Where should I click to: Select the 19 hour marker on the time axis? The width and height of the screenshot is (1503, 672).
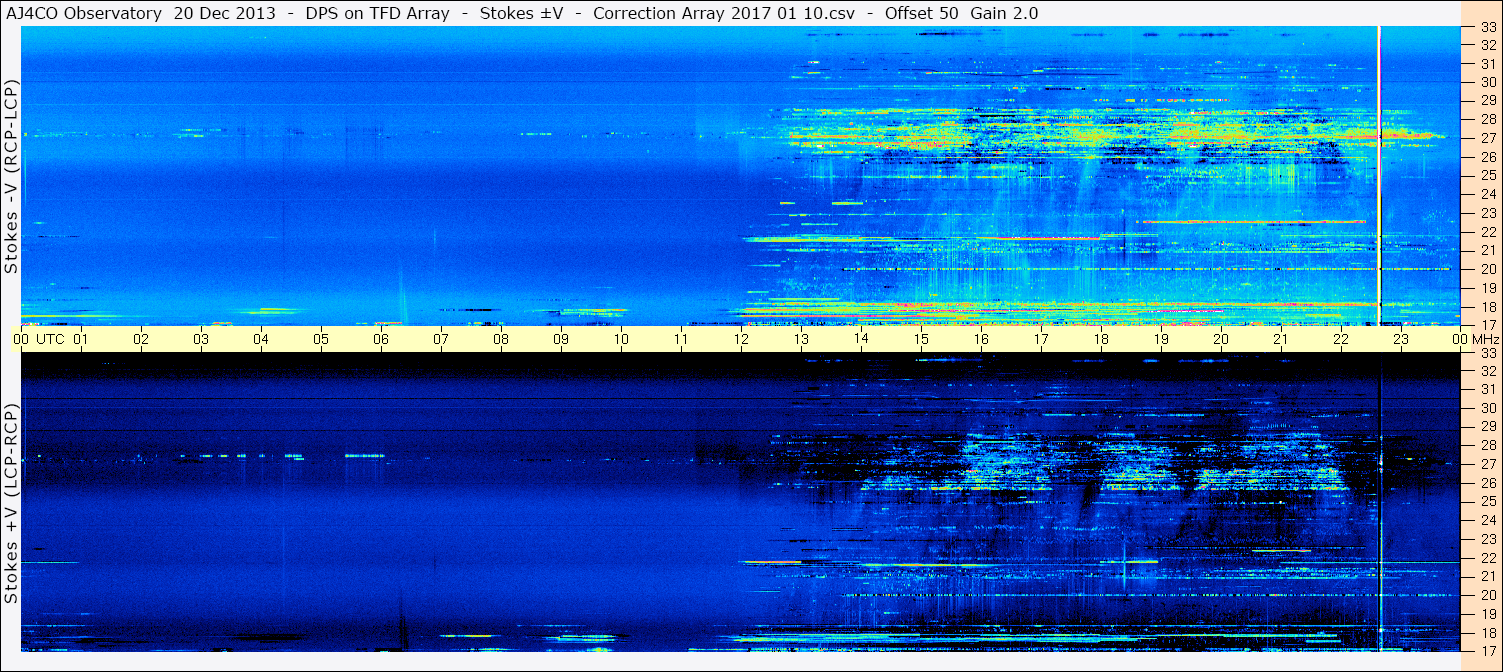(1161, 339)
